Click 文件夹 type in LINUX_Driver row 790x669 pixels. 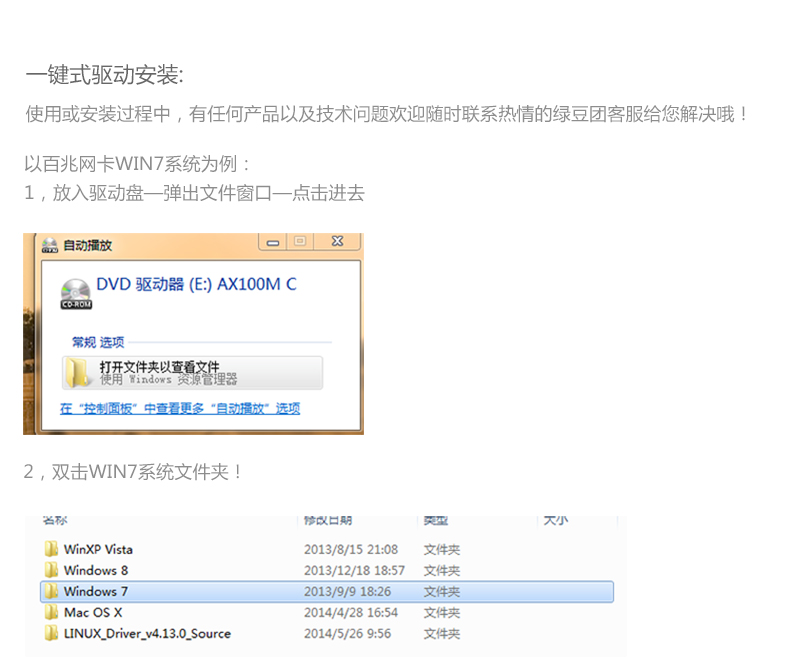pos(442,634)
